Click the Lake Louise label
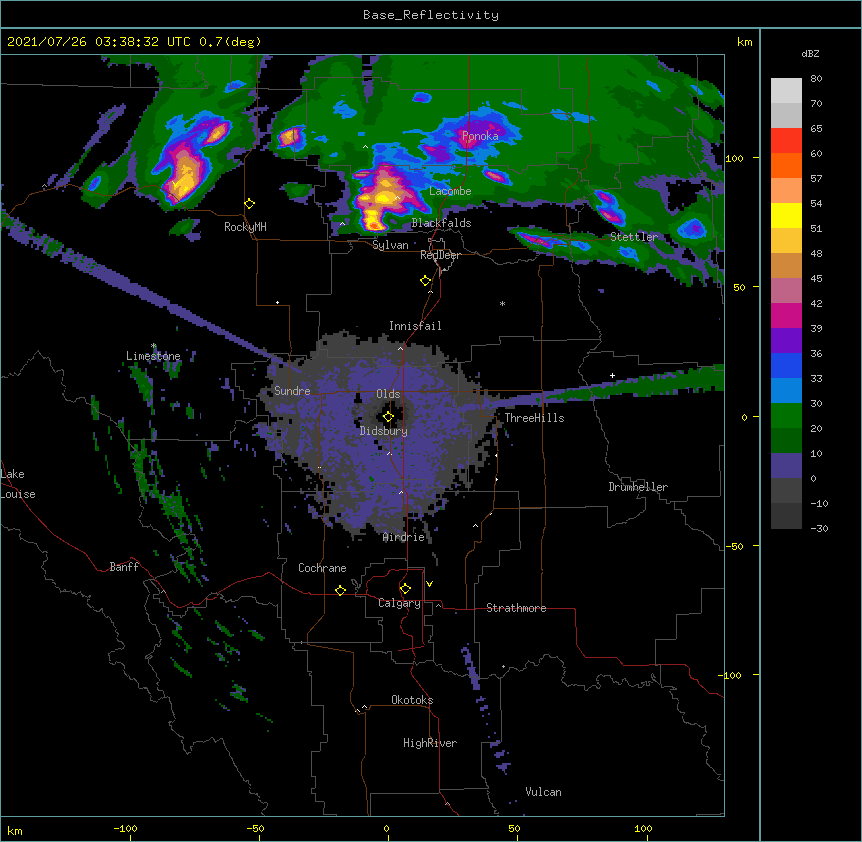This screenshot has width=862, height=842. [x=17, y=484]
